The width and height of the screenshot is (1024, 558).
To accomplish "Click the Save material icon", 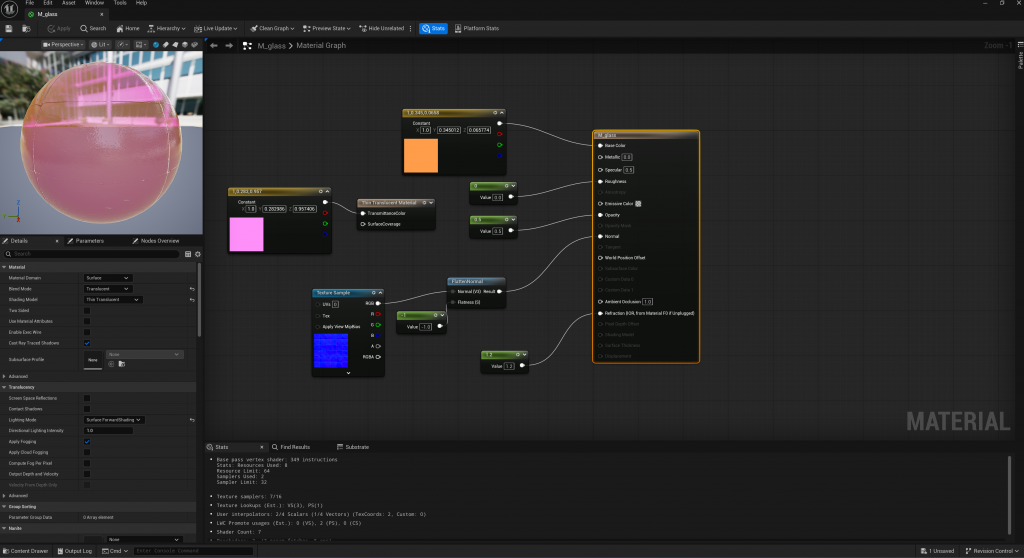I will 9,28.
